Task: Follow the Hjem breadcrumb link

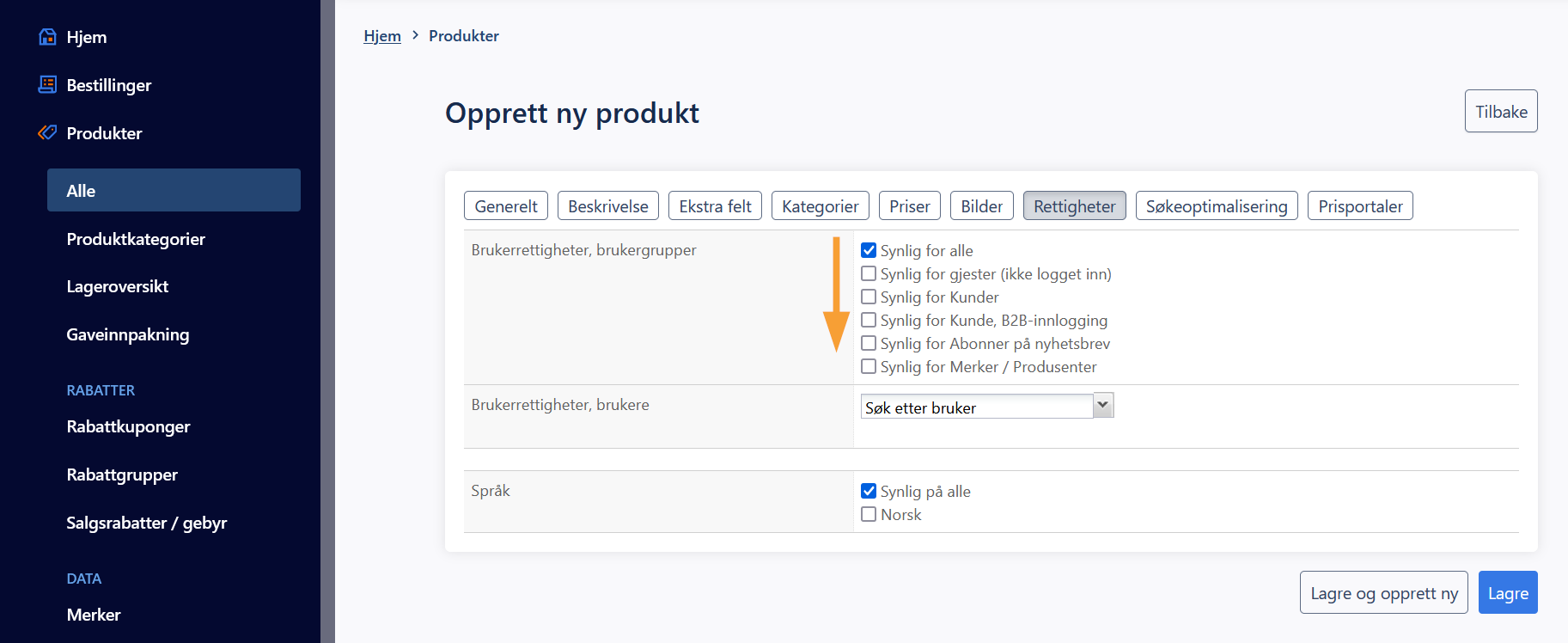Action: (x=382, y=36)
